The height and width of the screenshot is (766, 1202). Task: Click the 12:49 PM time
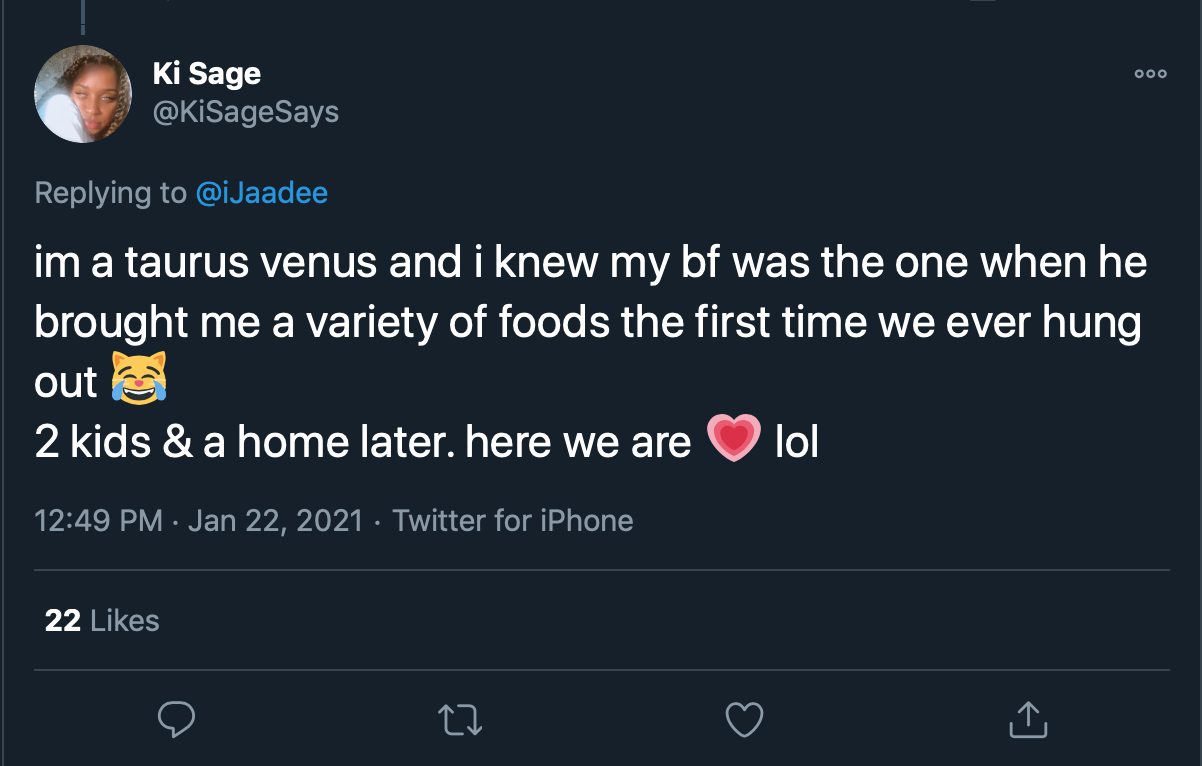click(98, 520)
